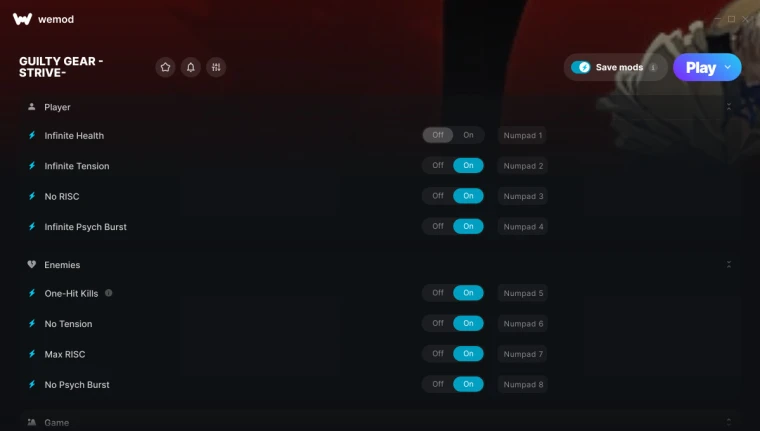This screenshot has width=760, height=431.
Task: Favorite the game with the star icon
Action: (165, 67)
